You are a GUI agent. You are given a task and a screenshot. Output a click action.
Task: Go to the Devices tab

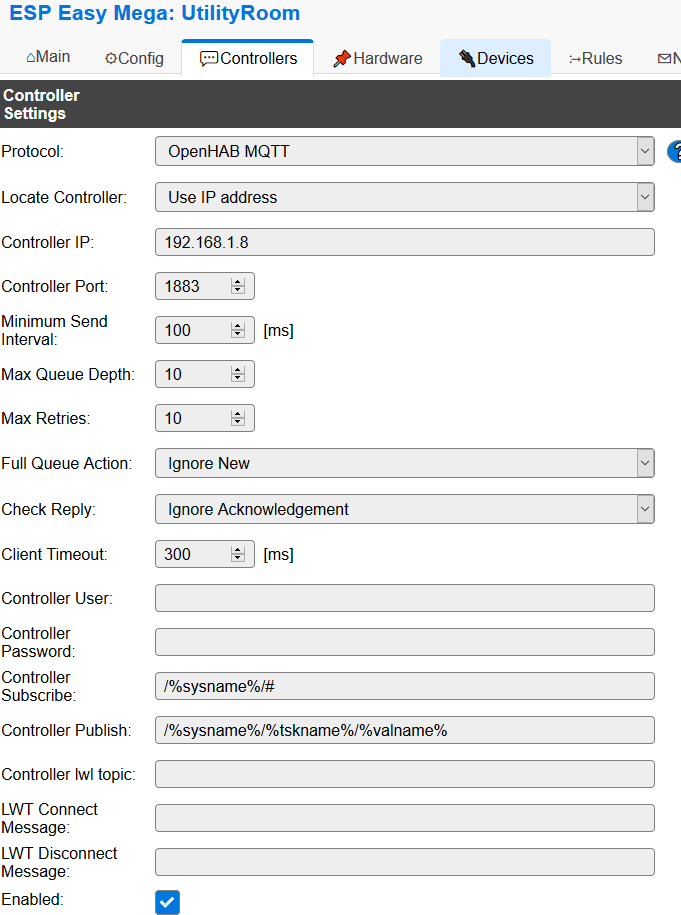(495, 58)
